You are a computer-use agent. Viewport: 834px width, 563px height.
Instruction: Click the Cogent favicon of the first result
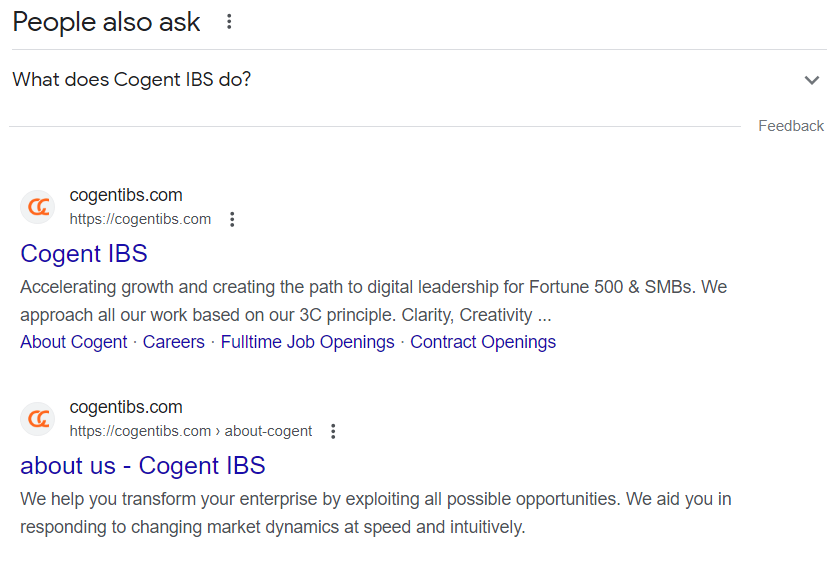38,207
